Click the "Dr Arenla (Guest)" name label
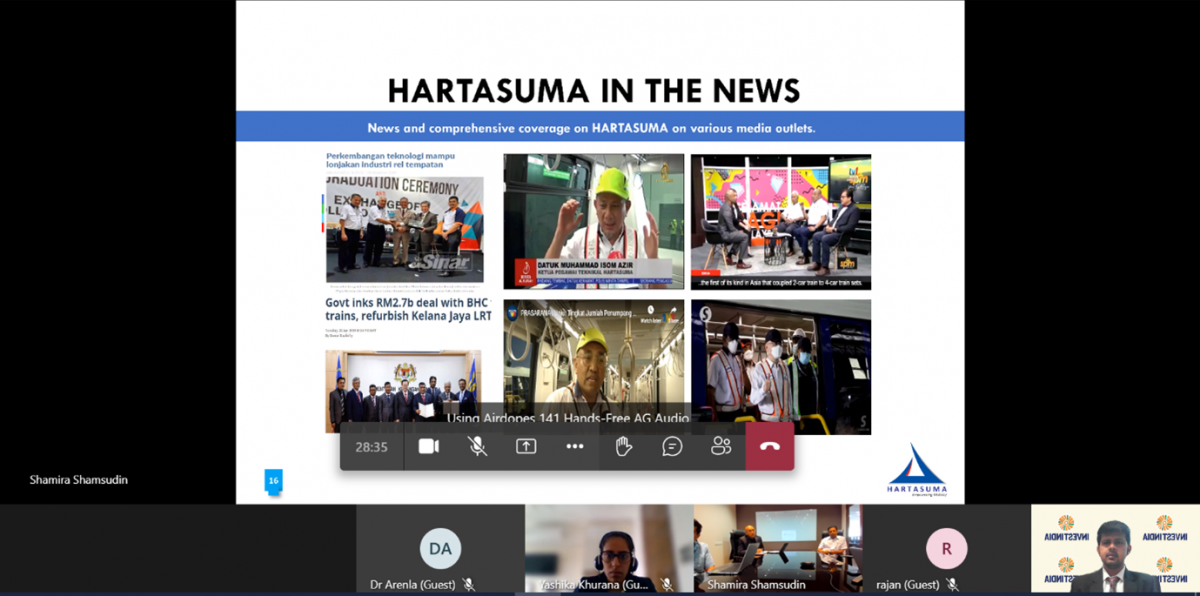This screenshot has width=1200, height=596. coord(412,585)
